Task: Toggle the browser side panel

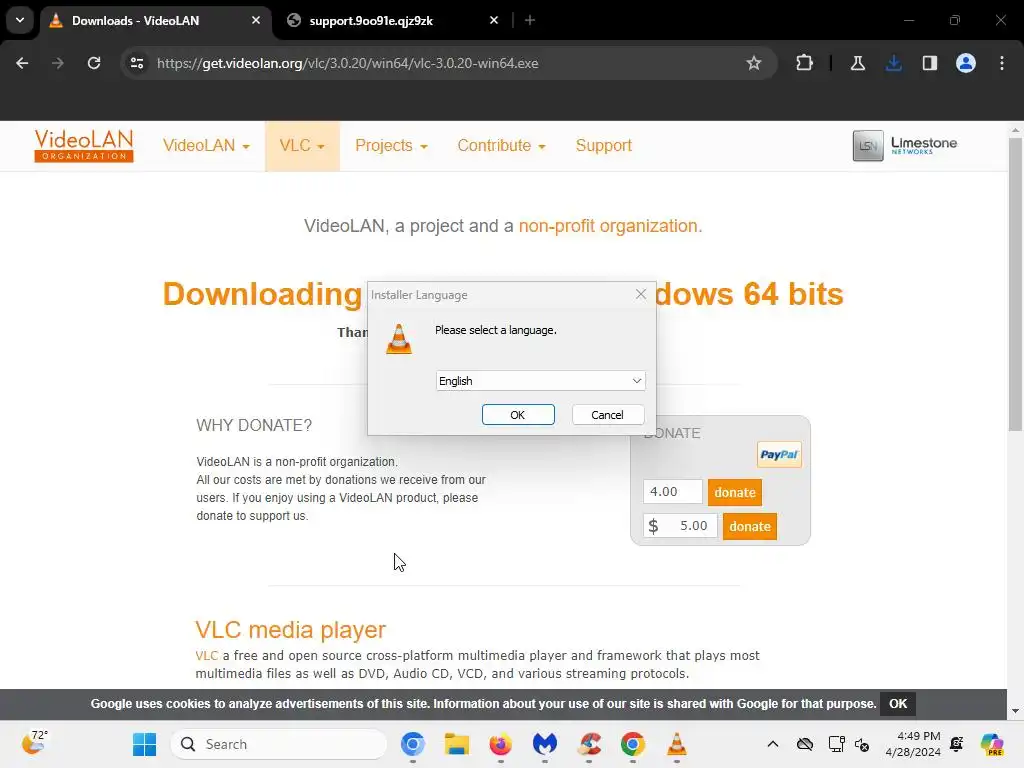Action: (x=930, y=63)
